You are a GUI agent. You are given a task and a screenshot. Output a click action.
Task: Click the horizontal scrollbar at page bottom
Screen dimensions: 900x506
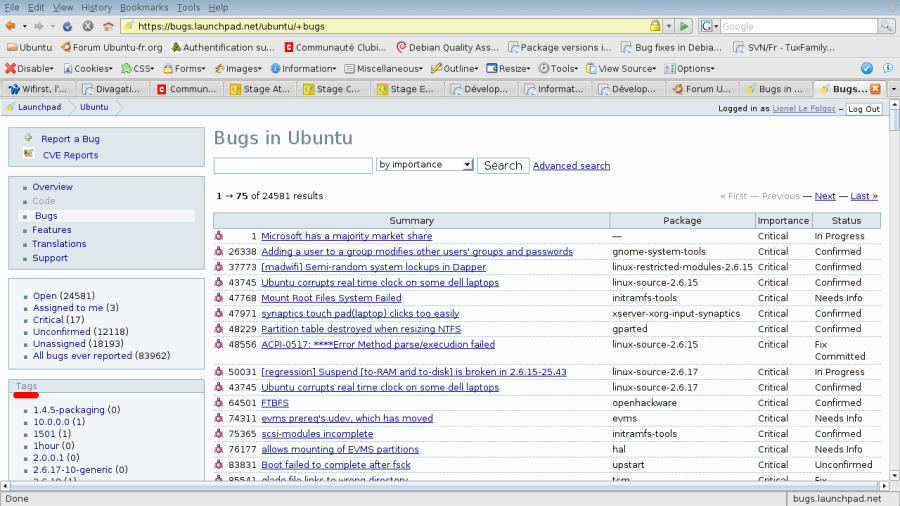445,486
